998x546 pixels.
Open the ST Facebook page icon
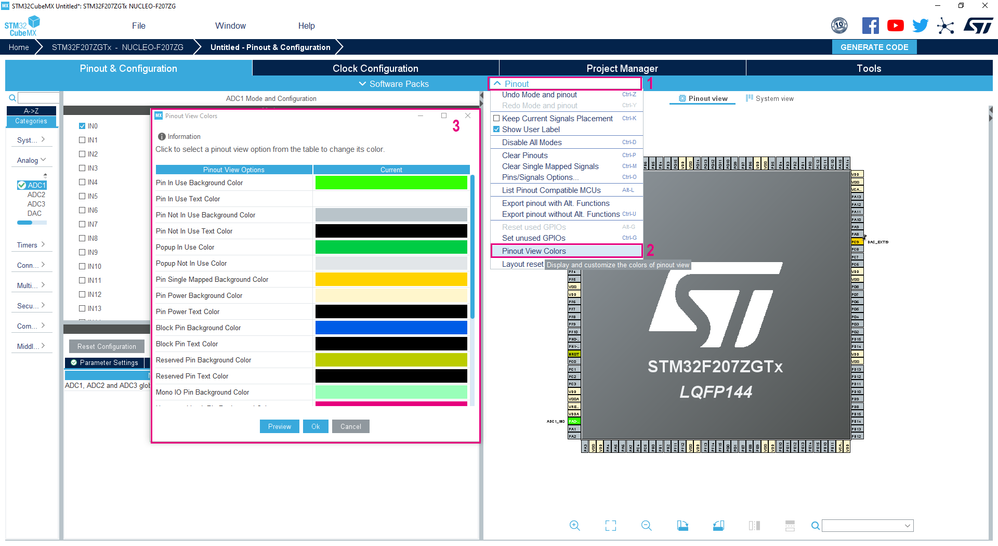tap(870, 25)
